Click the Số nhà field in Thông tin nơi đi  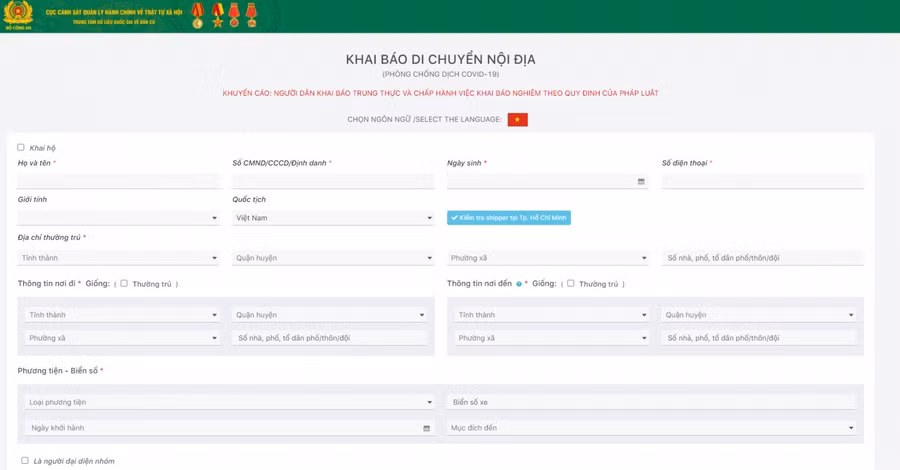tap(329, 338)
